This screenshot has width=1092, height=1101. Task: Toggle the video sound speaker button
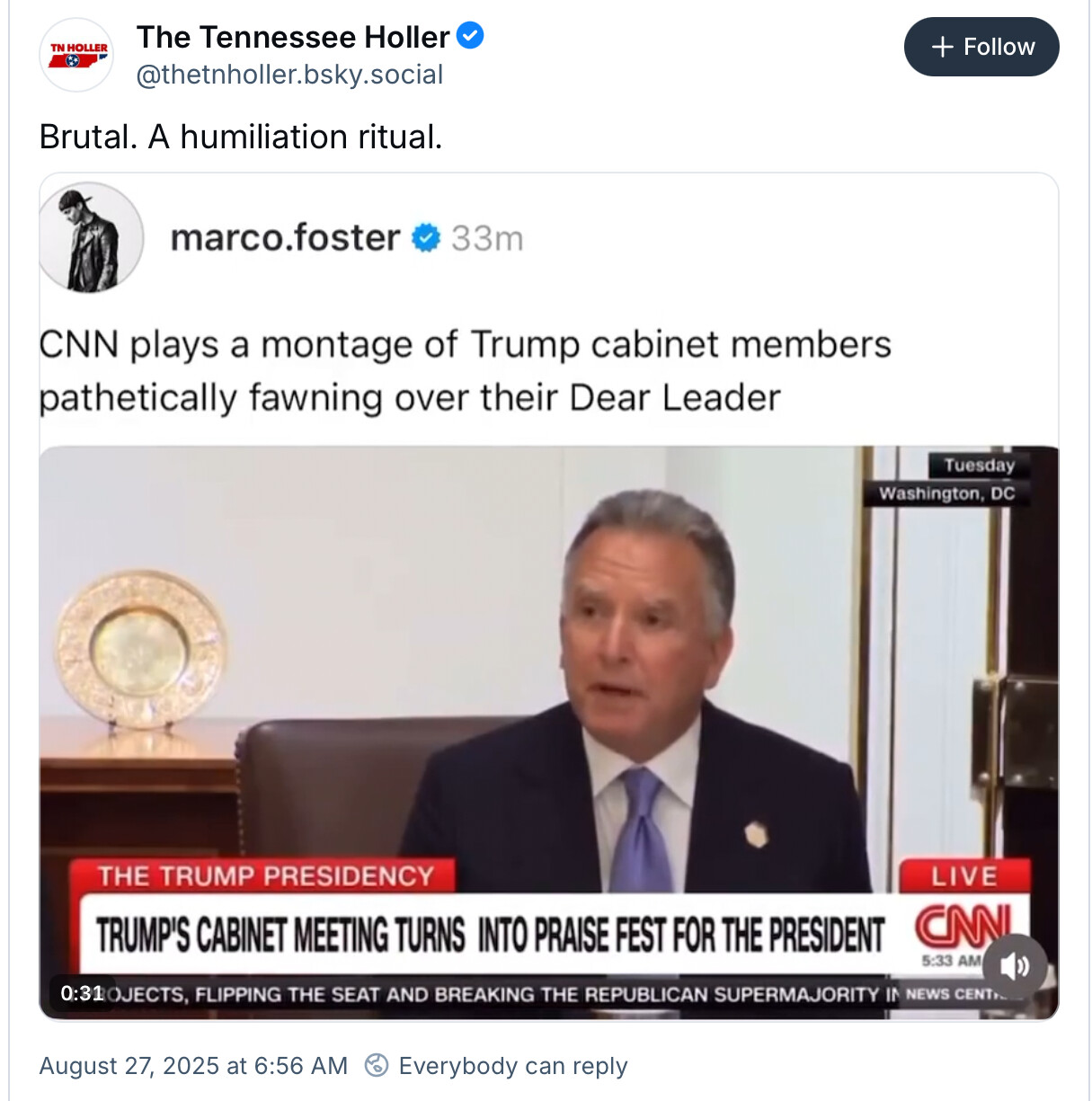[1015, 966]
